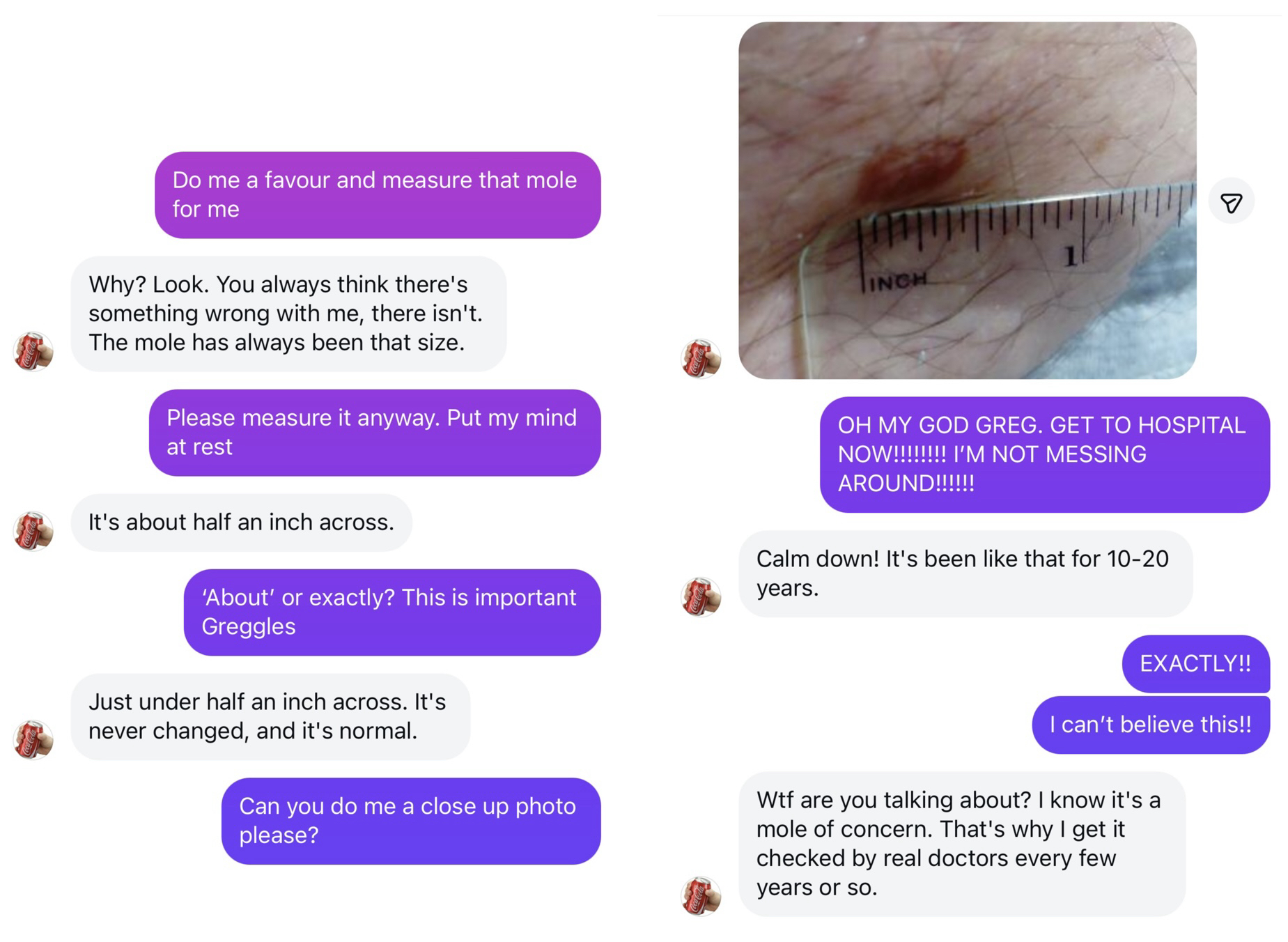
Task: Click the "Just under half an inch across" message
Action: pyautogui.click(x=270, y=716)
